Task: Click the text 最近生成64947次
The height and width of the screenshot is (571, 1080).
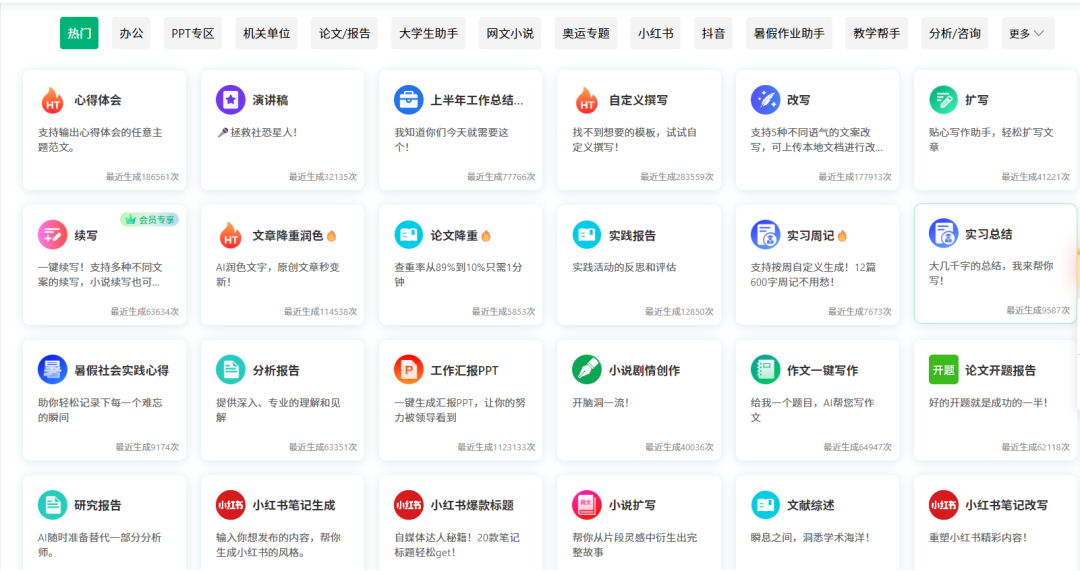Action: click(858, 447)
